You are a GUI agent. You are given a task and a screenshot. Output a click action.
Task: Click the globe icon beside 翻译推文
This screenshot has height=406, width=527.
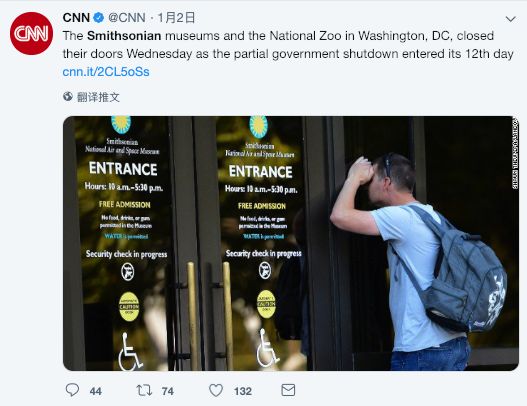click(68, 96)
